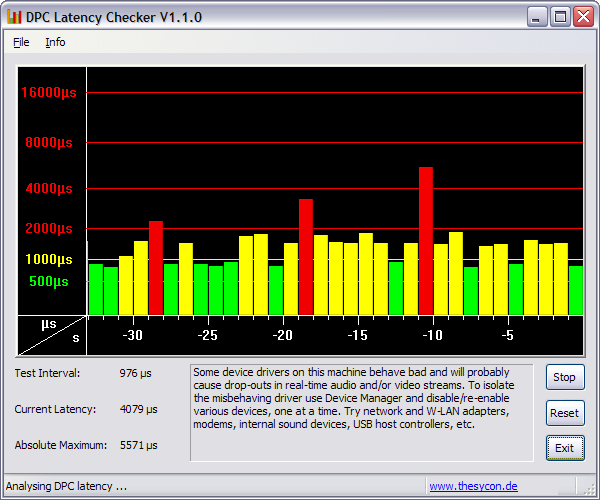Click the driver warning message text box

[x=362, y=413]
